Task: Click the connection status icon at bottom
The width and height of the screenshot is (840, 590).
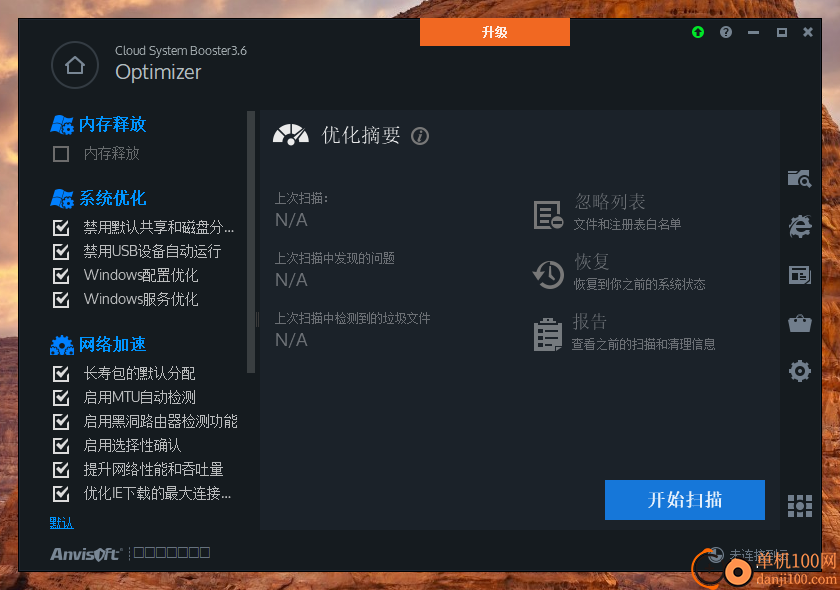Action: (x=716, y=555)
